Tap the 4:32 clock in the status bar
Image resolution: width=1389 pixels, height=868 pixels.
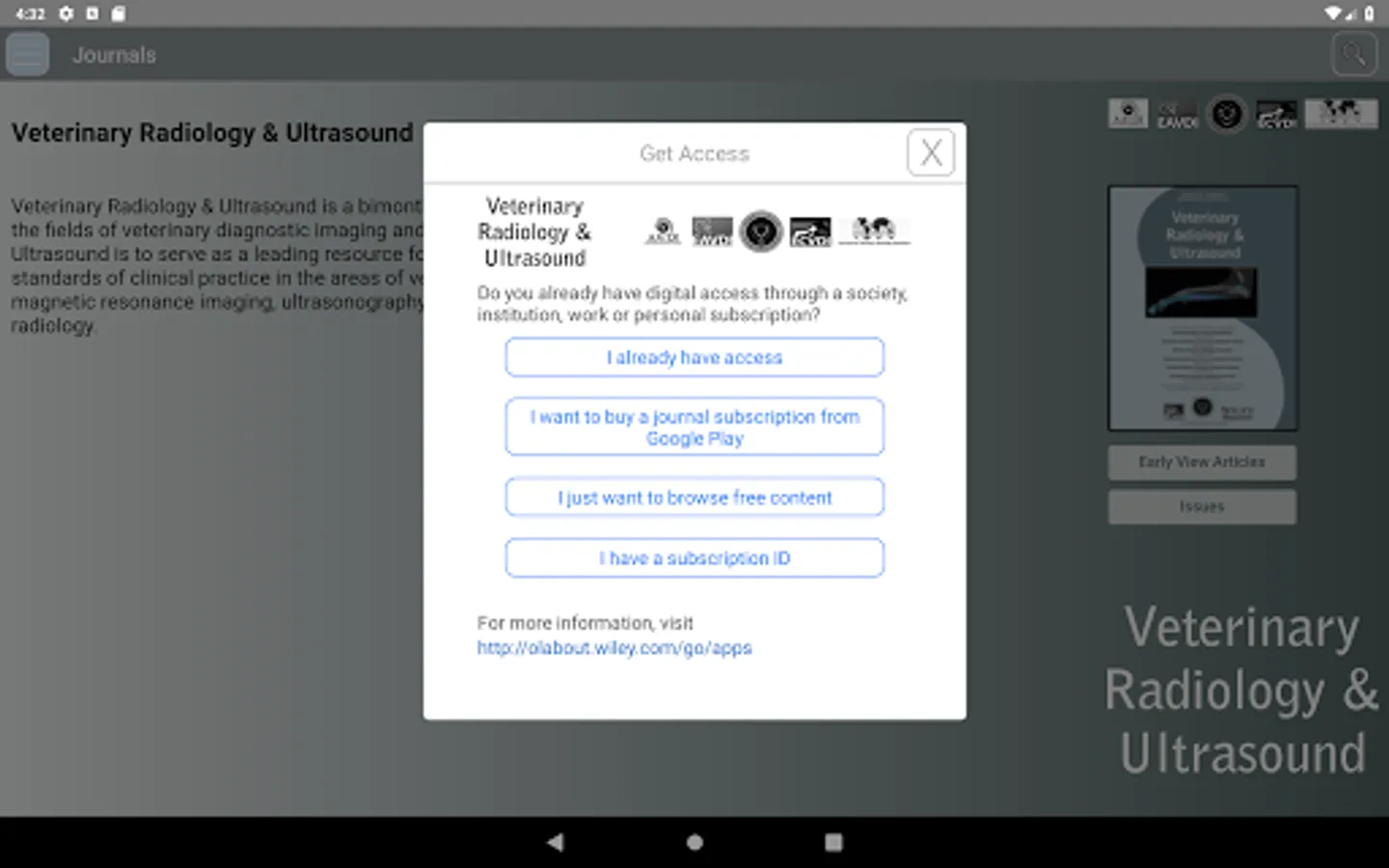[x=30, y=14]
